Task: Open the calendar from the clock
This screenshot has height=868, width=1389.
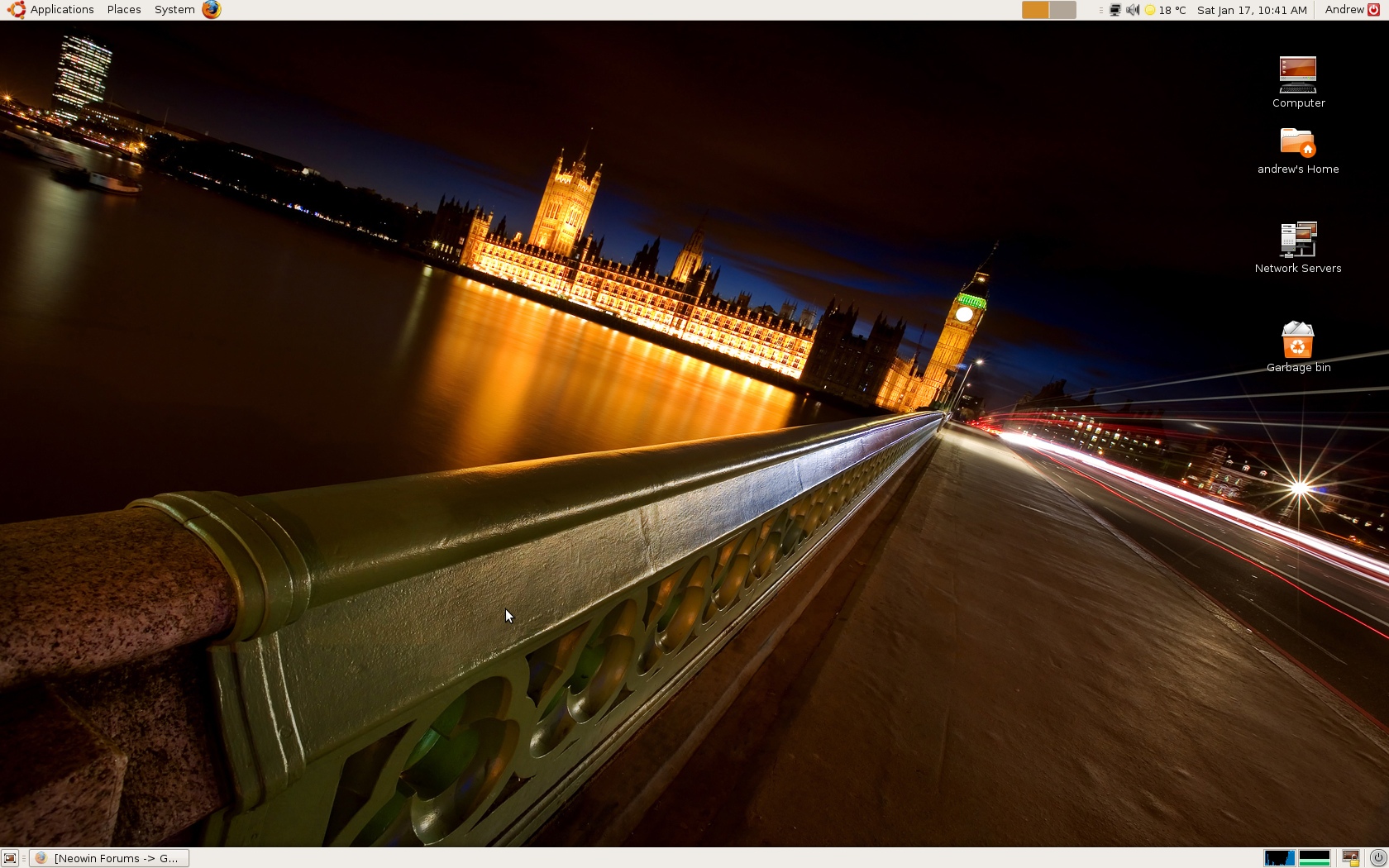Action: (x=1252, y=10)
